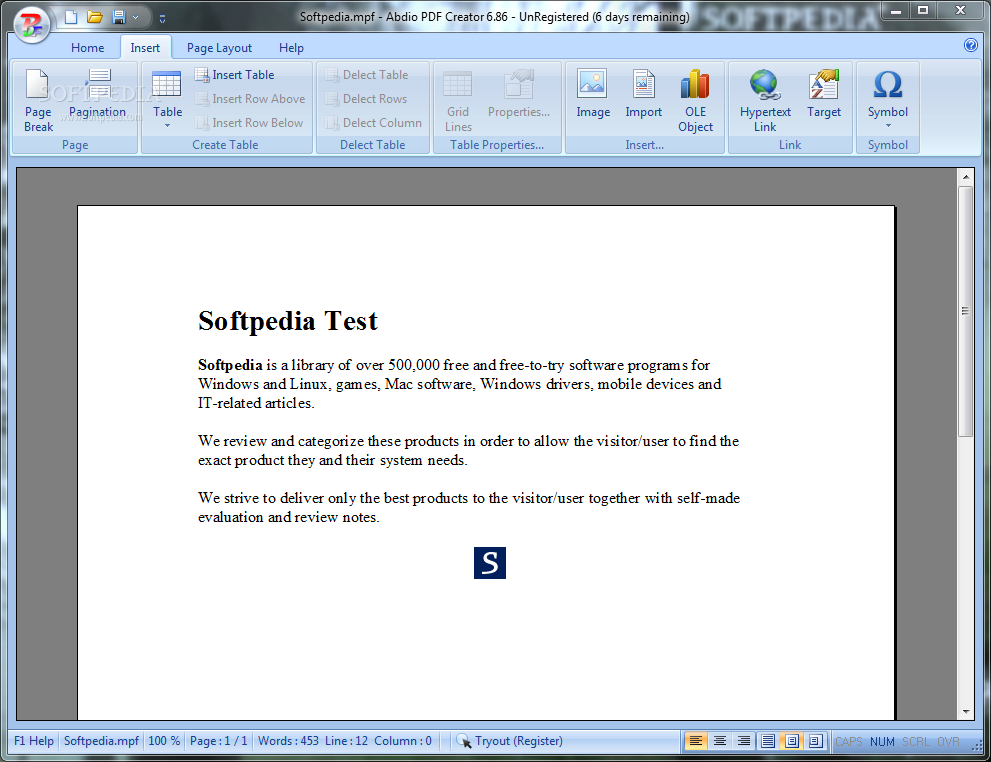Screen dimensions: 991x762
Task: Click Tryout (Register) in status bar
Action: pos(509,741)
